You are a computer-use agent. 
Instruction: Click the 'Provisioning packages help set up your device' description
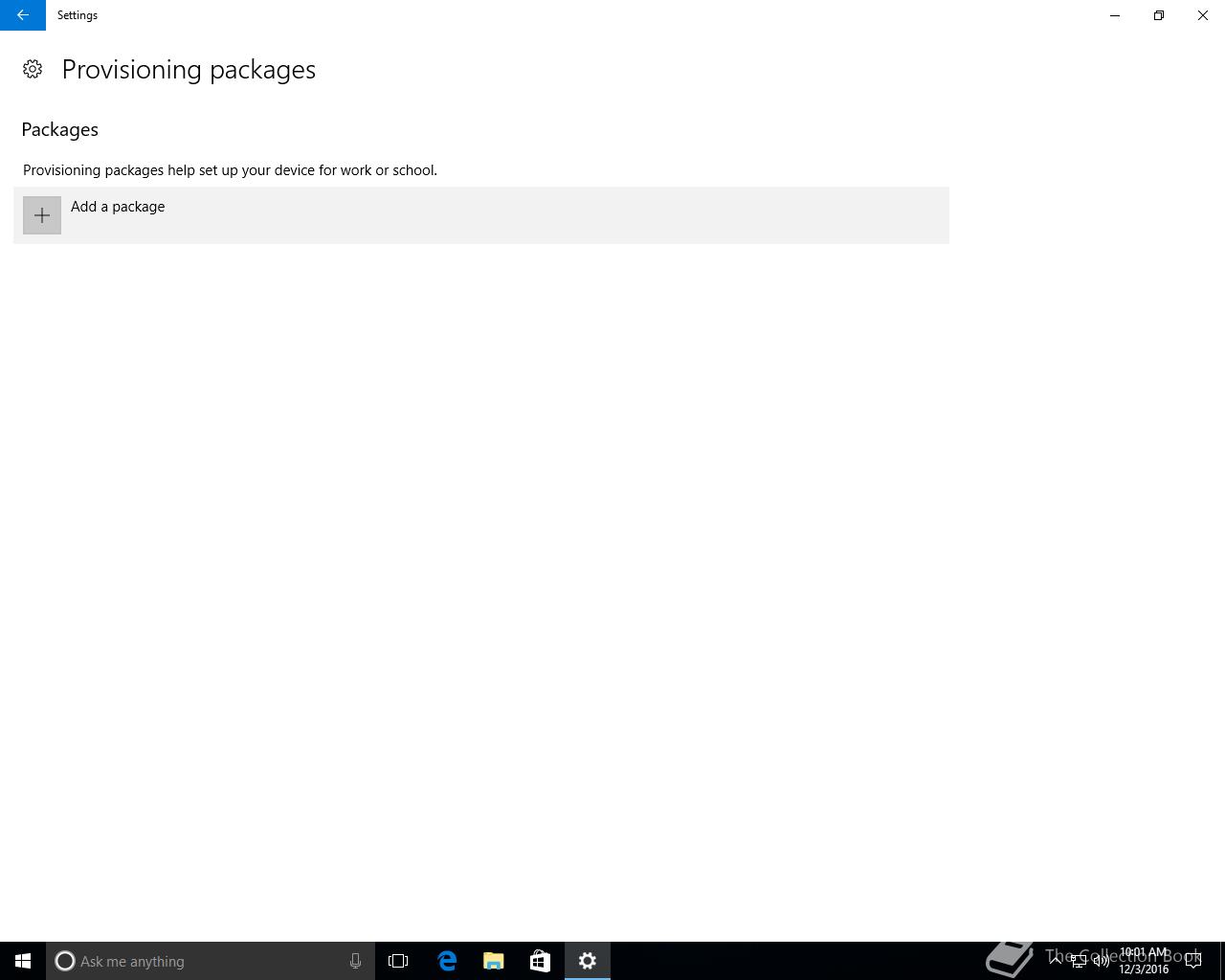[x=230, y=170]
